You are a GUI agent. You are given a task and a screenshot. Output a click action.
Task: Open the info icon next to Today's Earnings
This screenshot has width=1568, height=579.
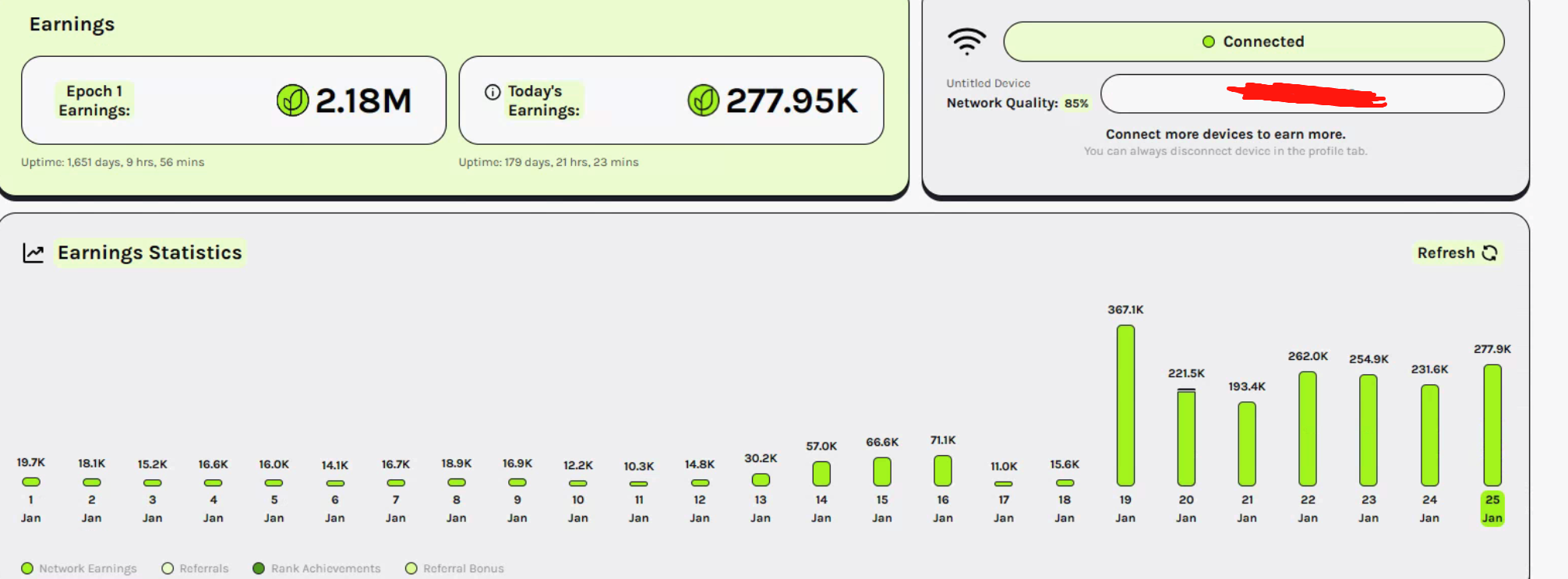coord(493,92)
